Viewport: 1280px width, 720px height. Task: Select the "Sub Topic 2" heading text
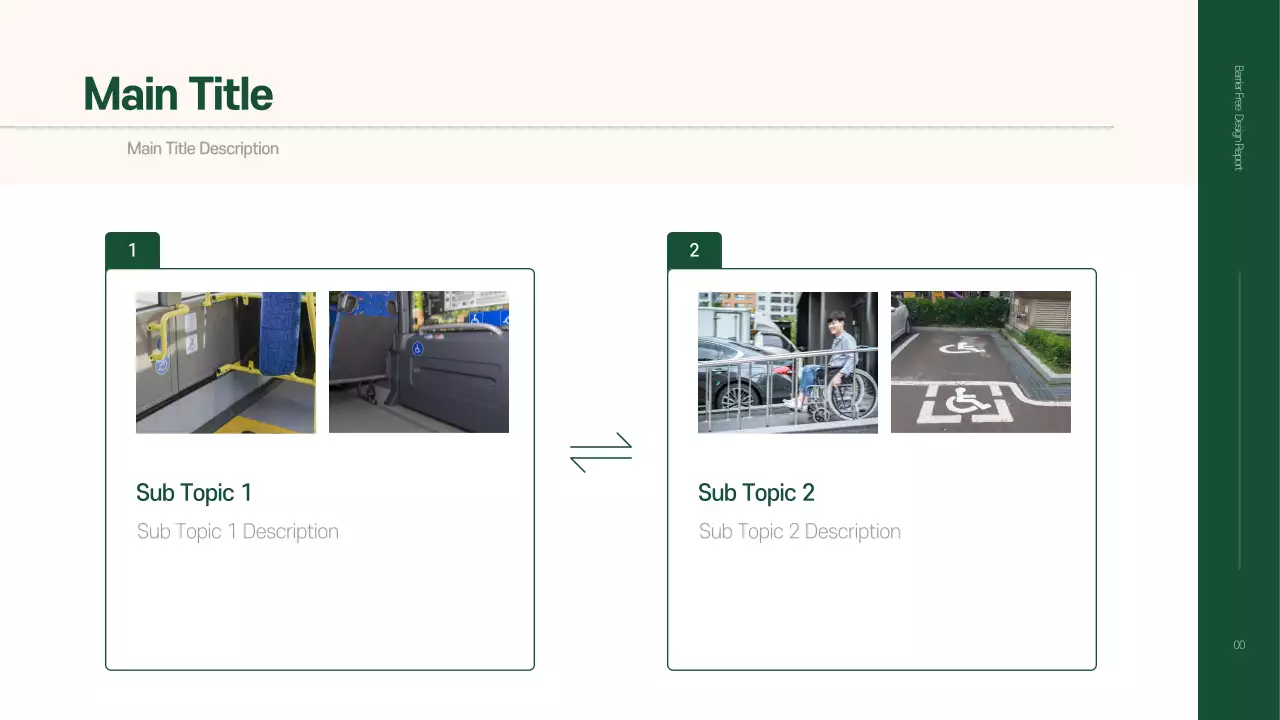click(756, 492)
